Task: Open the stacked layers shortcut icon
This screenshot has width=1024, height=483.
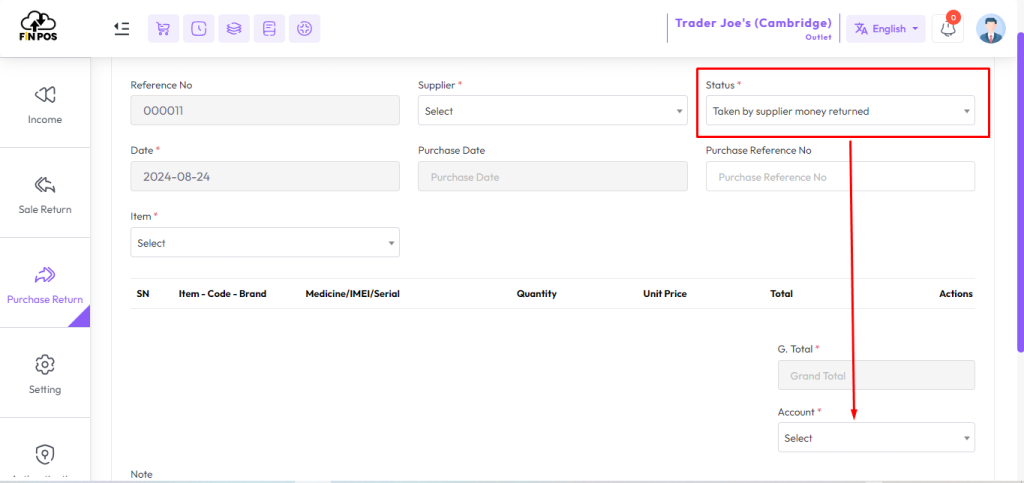Action: 234,29
